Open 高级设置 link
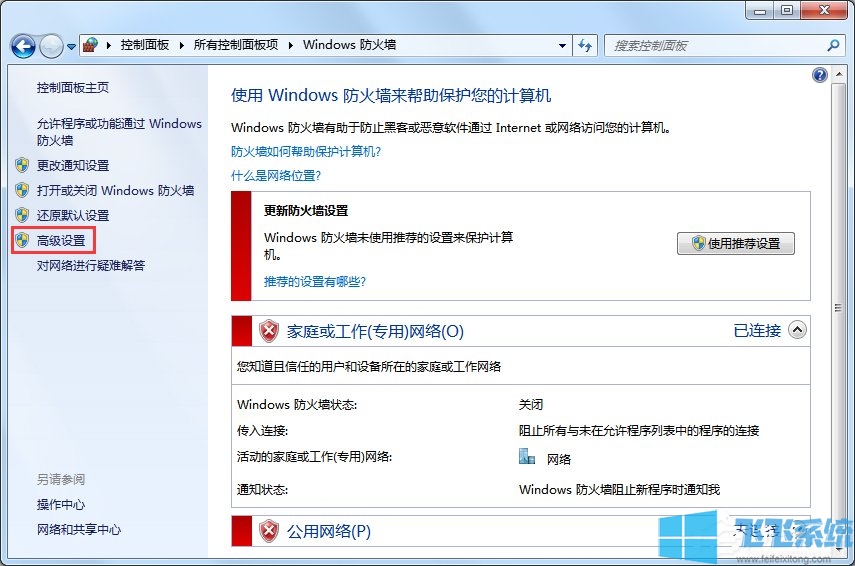The width and height of the screenshot is (855, 566). [x=61, y=240]
